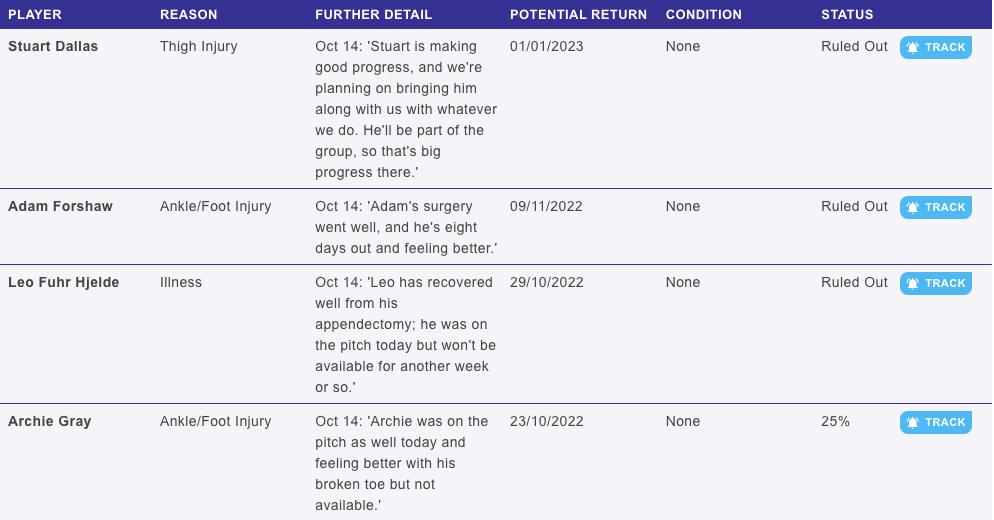Track Leo Fuhr Hjelde updates
Viewport: 994px width, 520px height.
coord(936,283)
